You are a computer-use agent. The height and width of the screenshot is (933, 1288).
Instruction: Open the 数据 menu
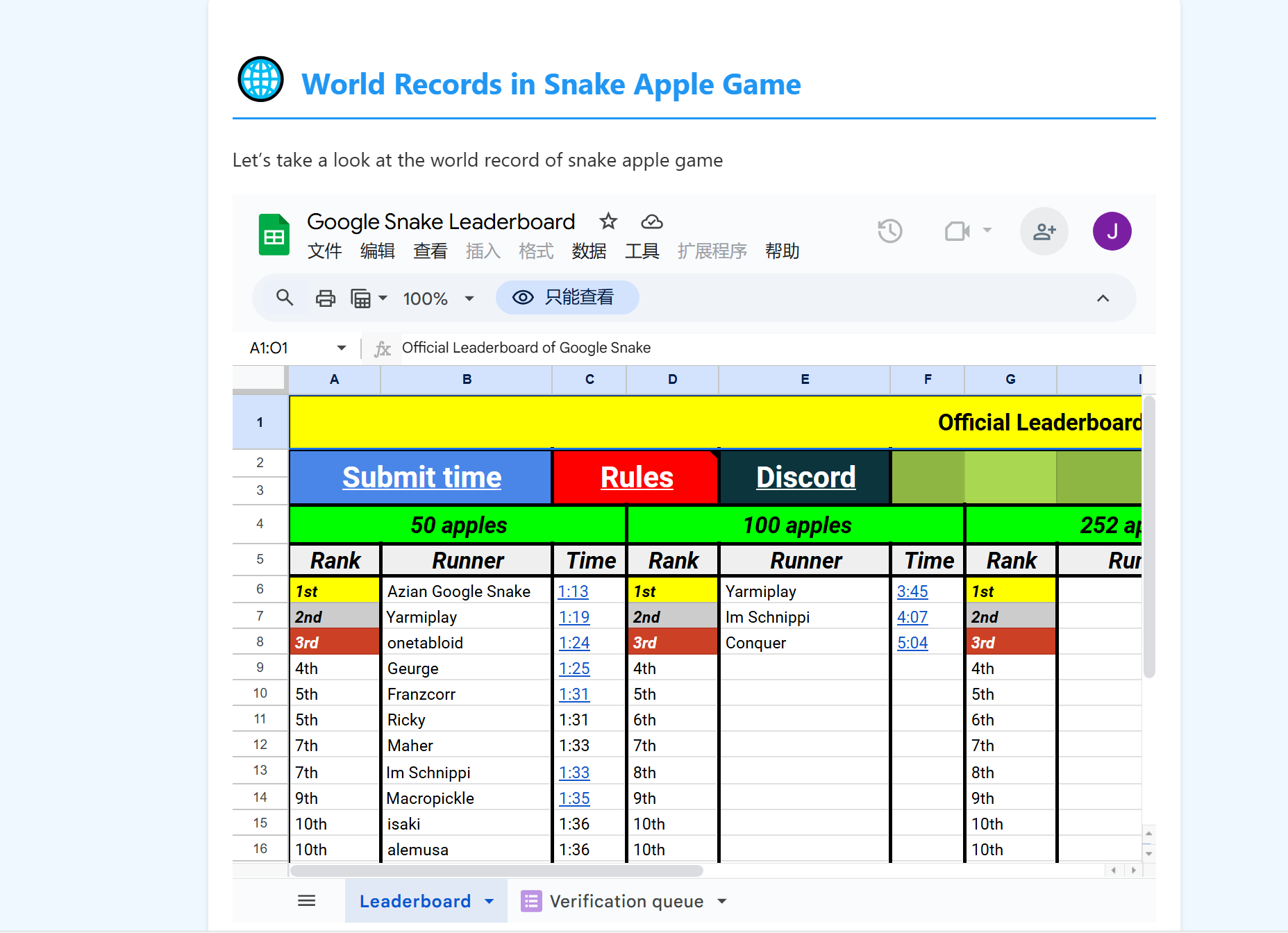point(589,251)
